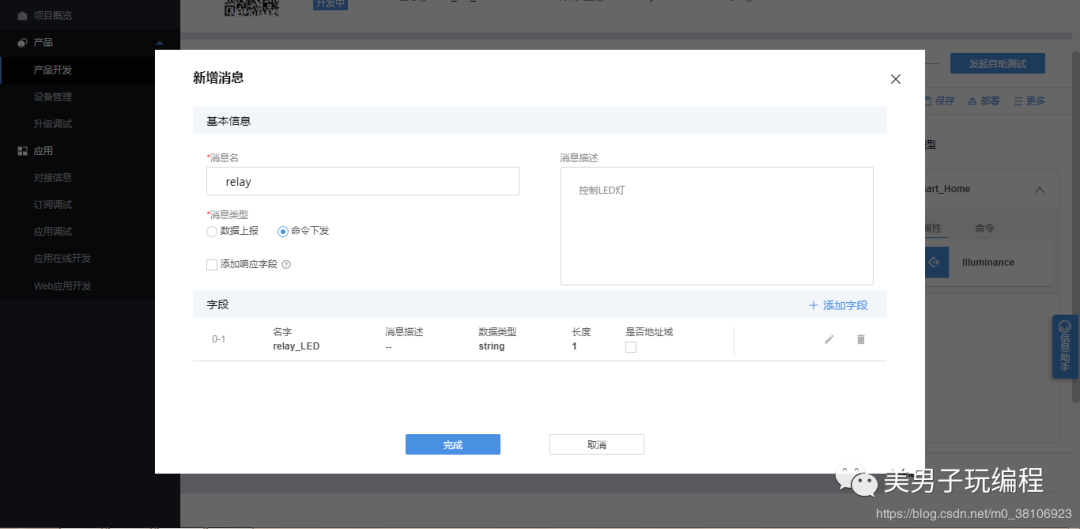The width and height of the screenshot is (1080, 529).
Task: Tick the 是否地址域 checkbox for relay_LED
Action: pyautogui.click(x=631, y=347)
